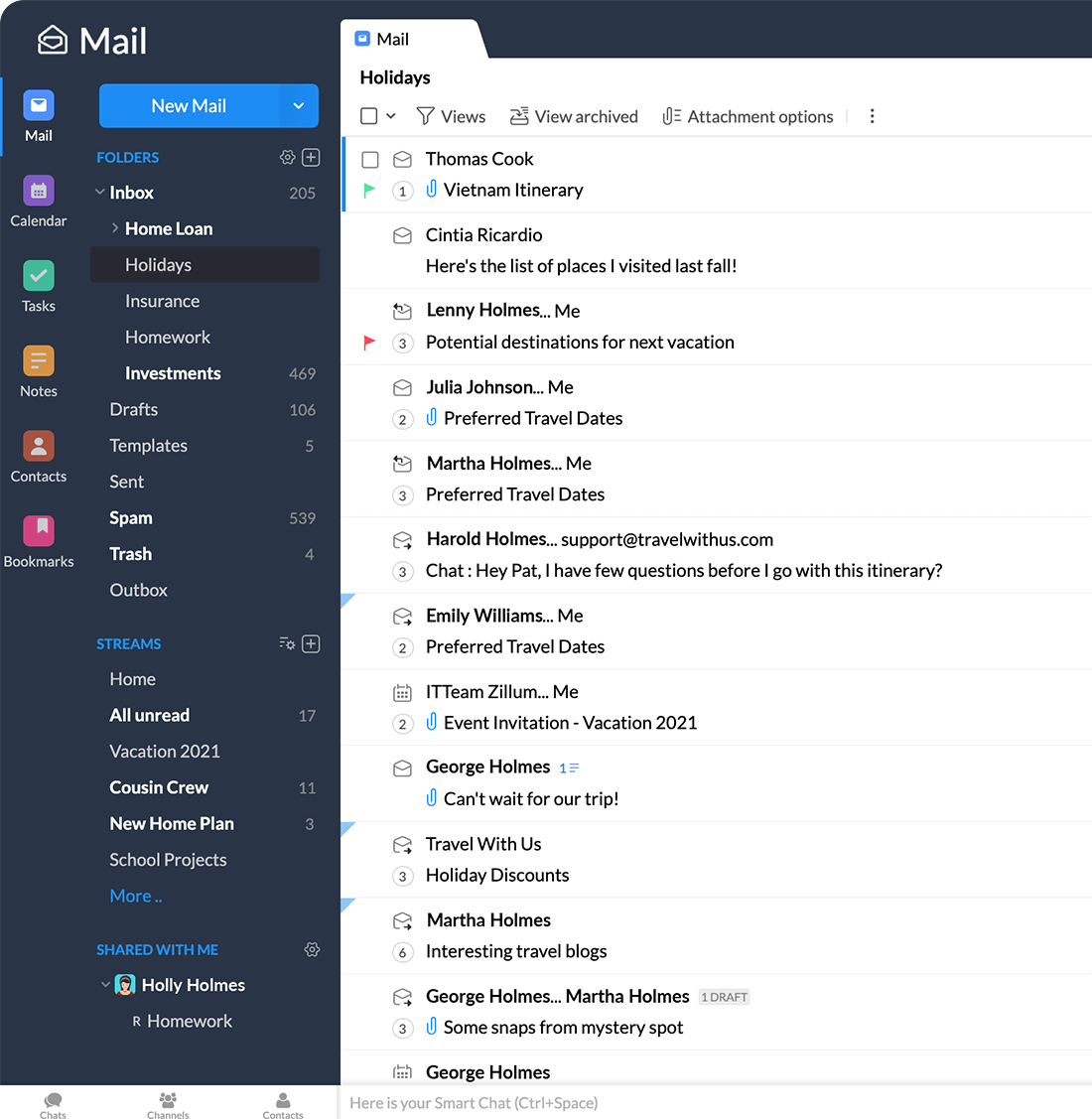
Task: Open the Views menu
Action: tap(451, 116)
